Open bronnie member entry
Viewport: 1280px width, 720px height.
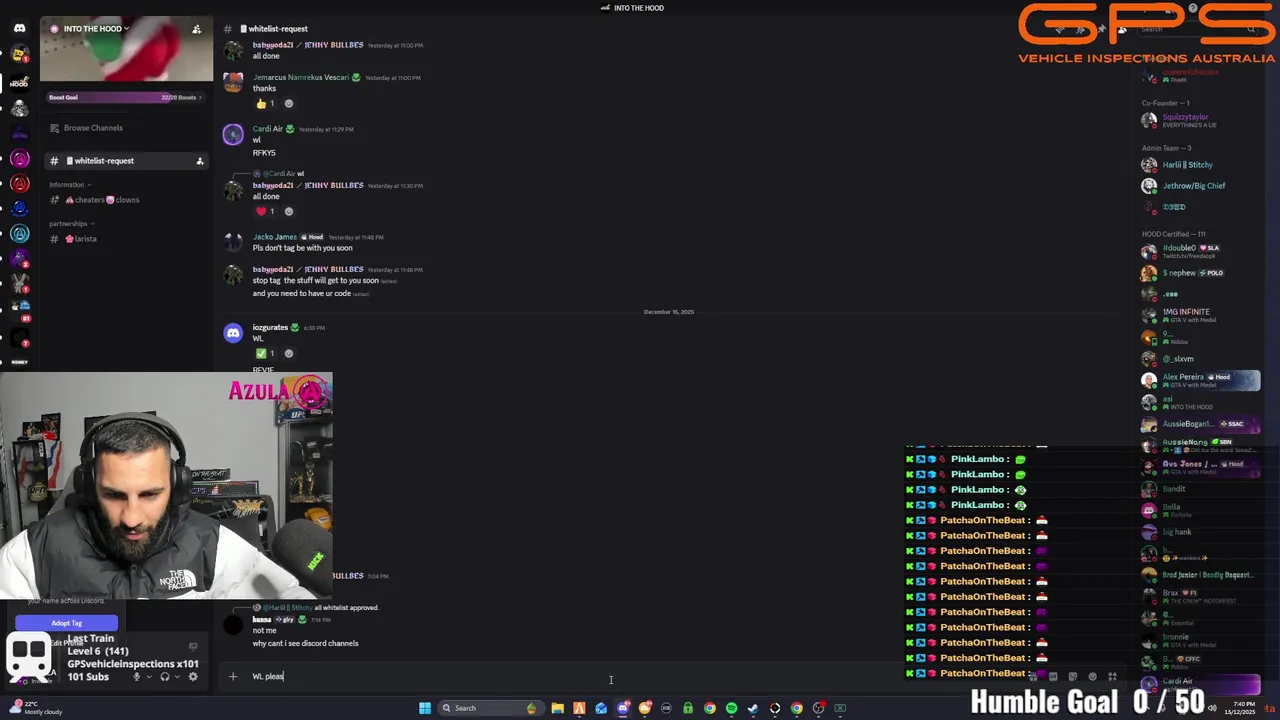pos(1199,640)
